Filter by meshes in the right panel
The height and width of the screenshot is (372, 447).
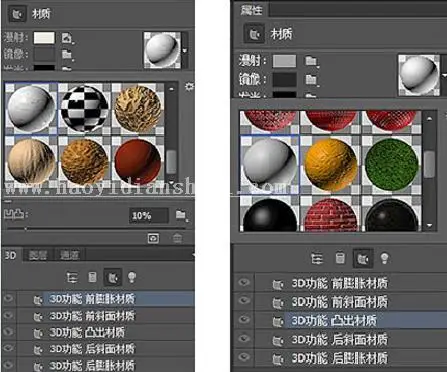tap(340, 258)
